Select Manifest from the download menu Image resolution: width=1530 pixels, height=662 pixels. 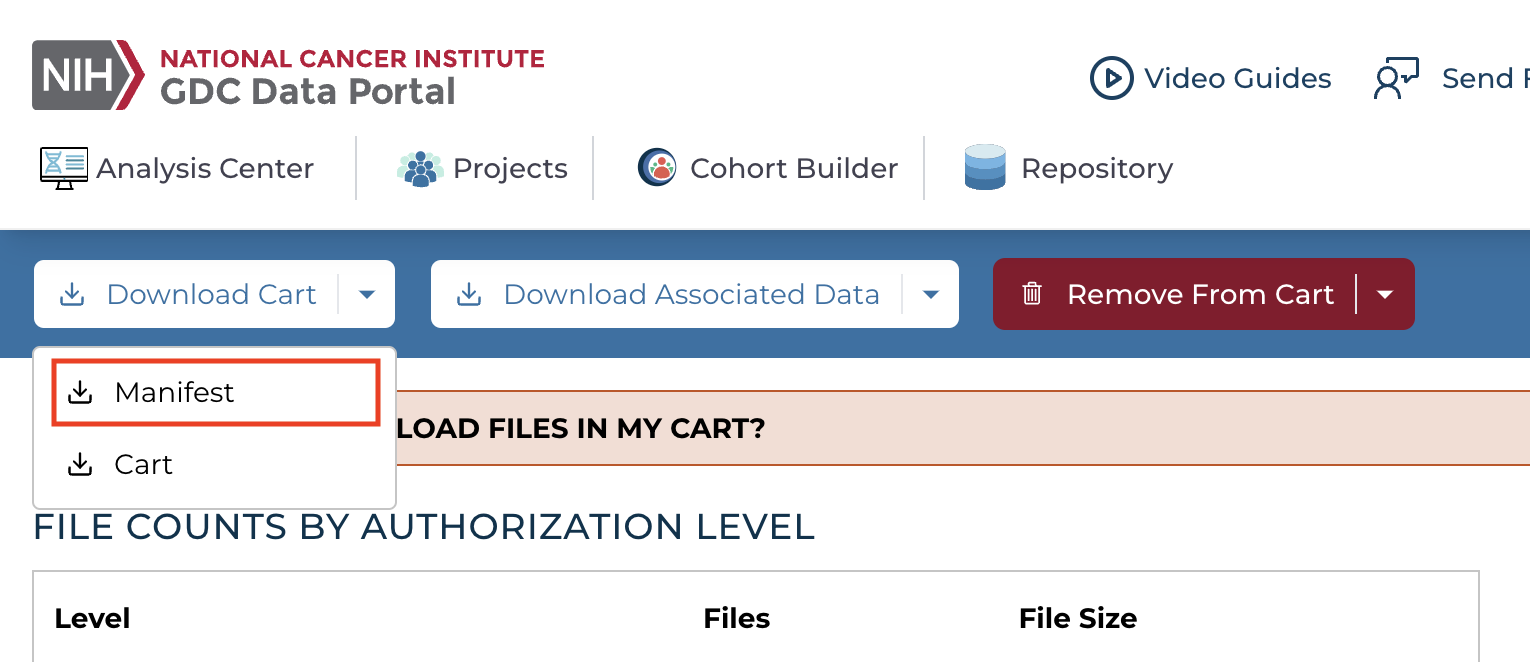[x=174, y=393]
